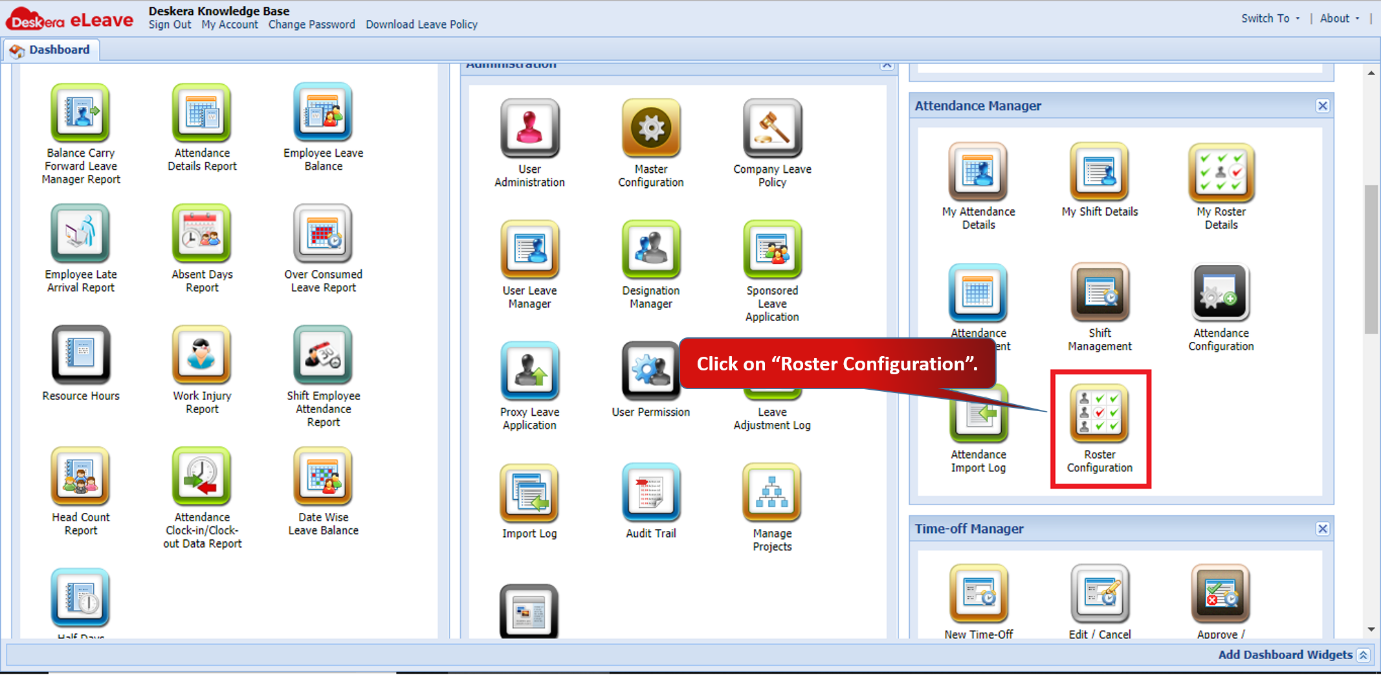Open Head Count Report
This screenshot has width=1381, height=676.
[x=81, y=477]
